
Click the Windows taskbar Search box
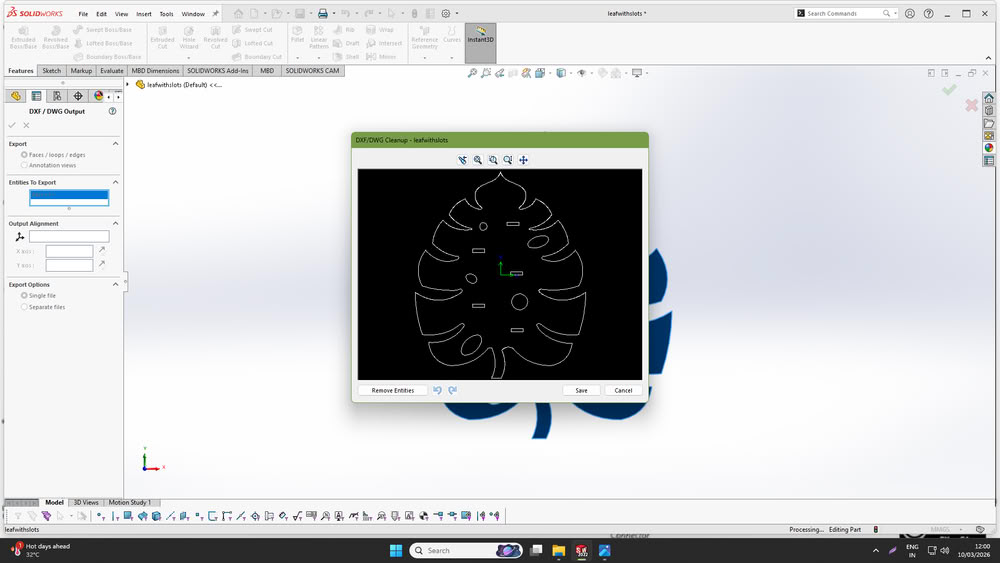coord(466,550)
